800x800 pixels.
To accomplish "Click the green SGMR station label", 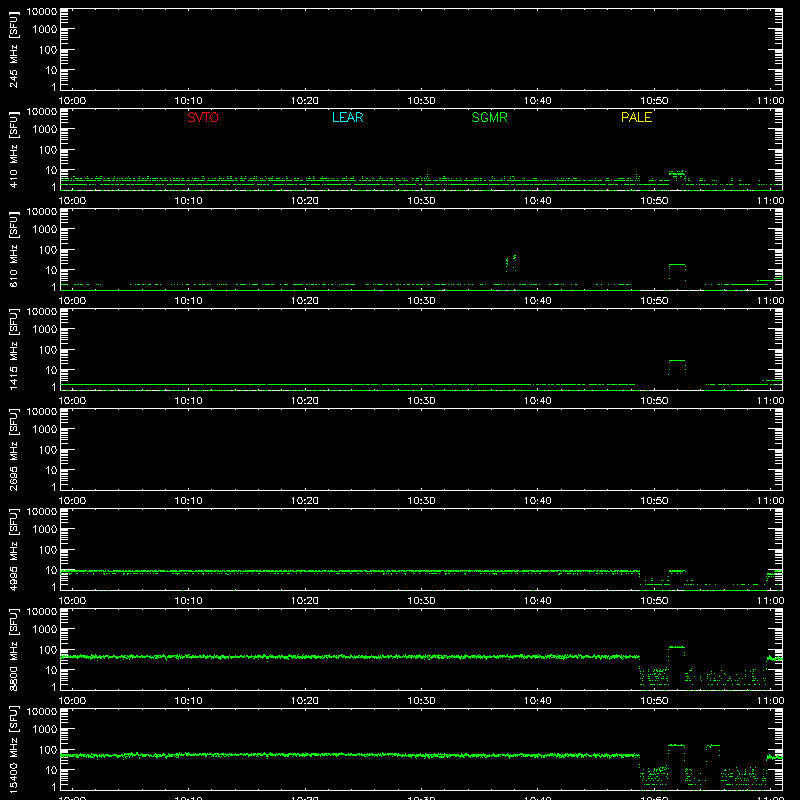I will tap(489, 117).
